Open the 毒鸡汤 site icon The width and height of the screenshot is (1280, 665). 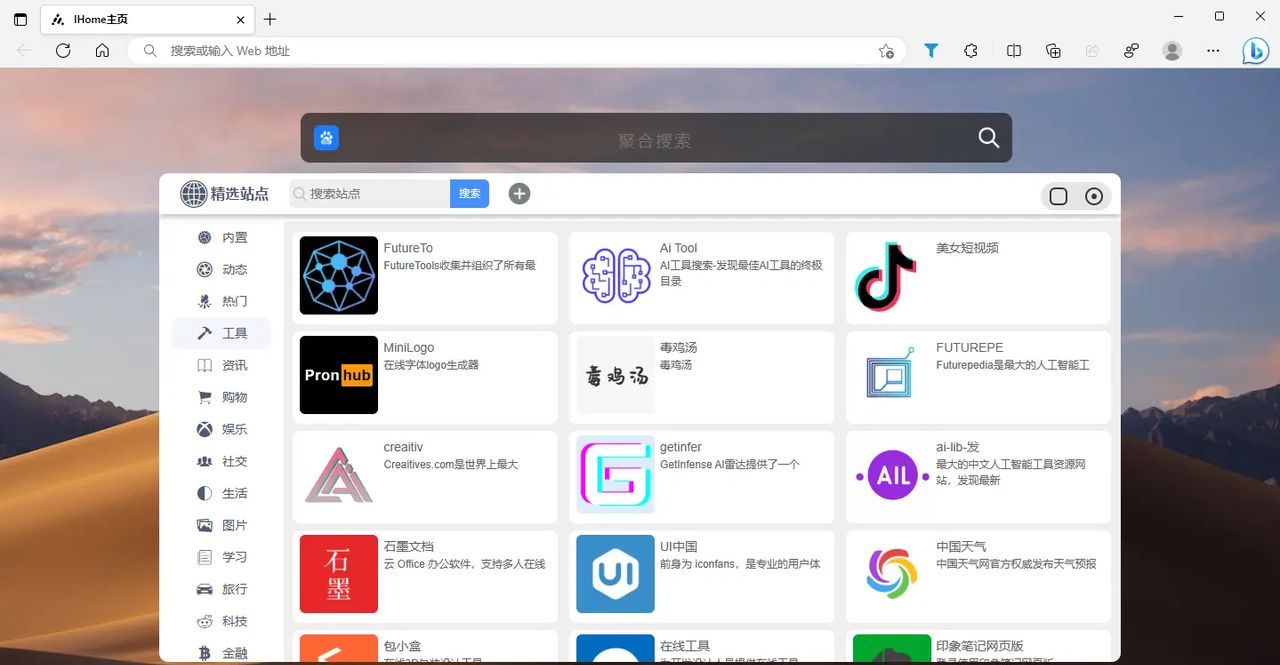click(615, 375)
